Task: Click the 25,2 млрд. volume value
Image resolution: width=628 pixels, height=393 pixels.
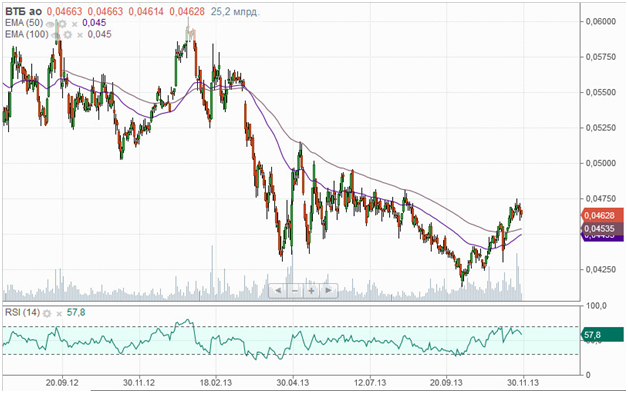Action: point(236,12)
